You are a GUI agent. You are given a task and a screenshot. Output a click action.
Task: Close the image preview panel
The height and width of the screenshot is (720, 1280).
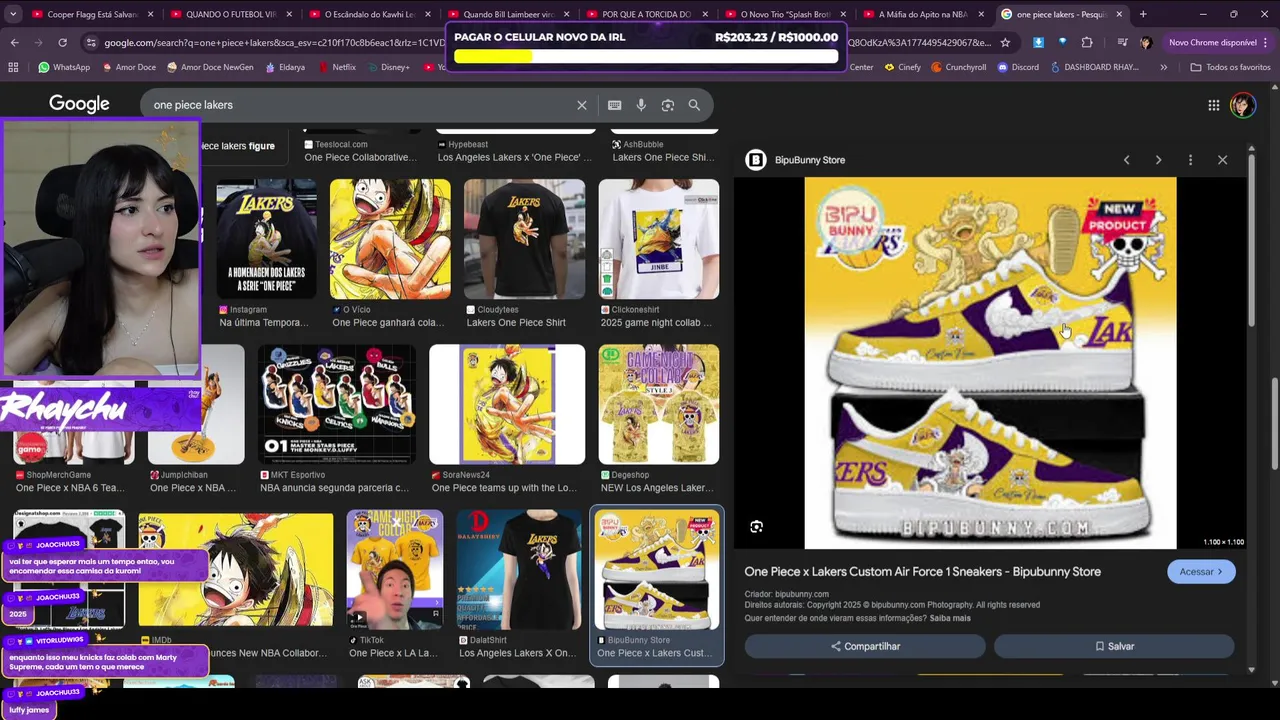coord(1222,160)
